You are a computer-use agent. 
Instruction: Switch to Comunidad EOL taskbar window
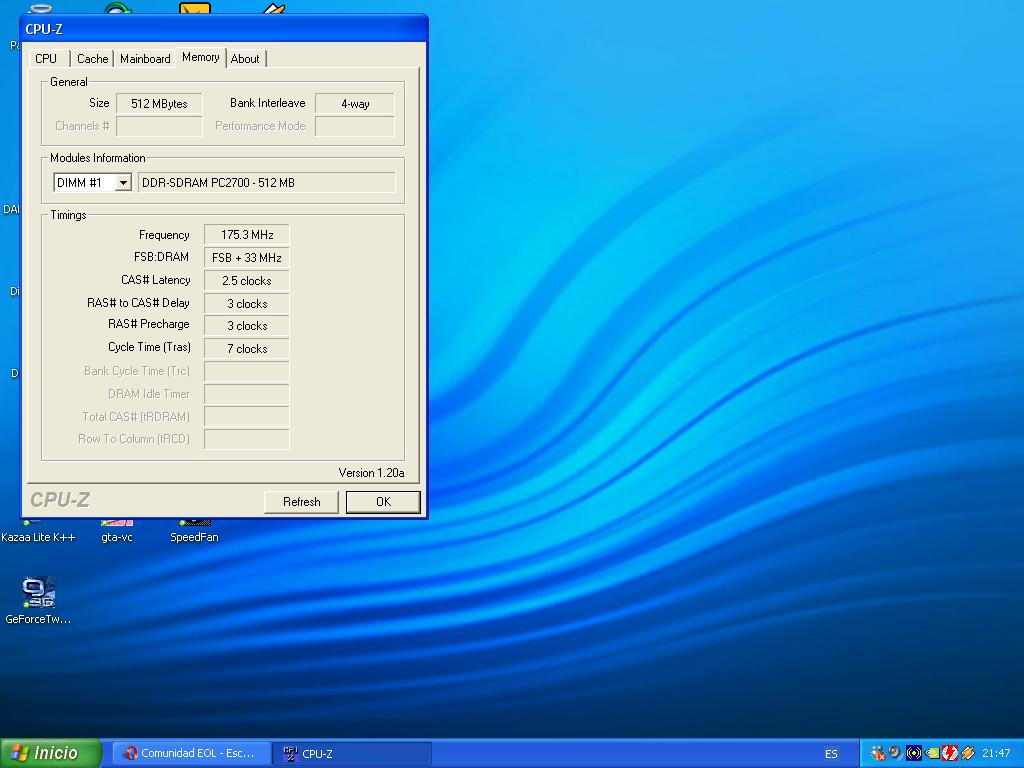190,753
